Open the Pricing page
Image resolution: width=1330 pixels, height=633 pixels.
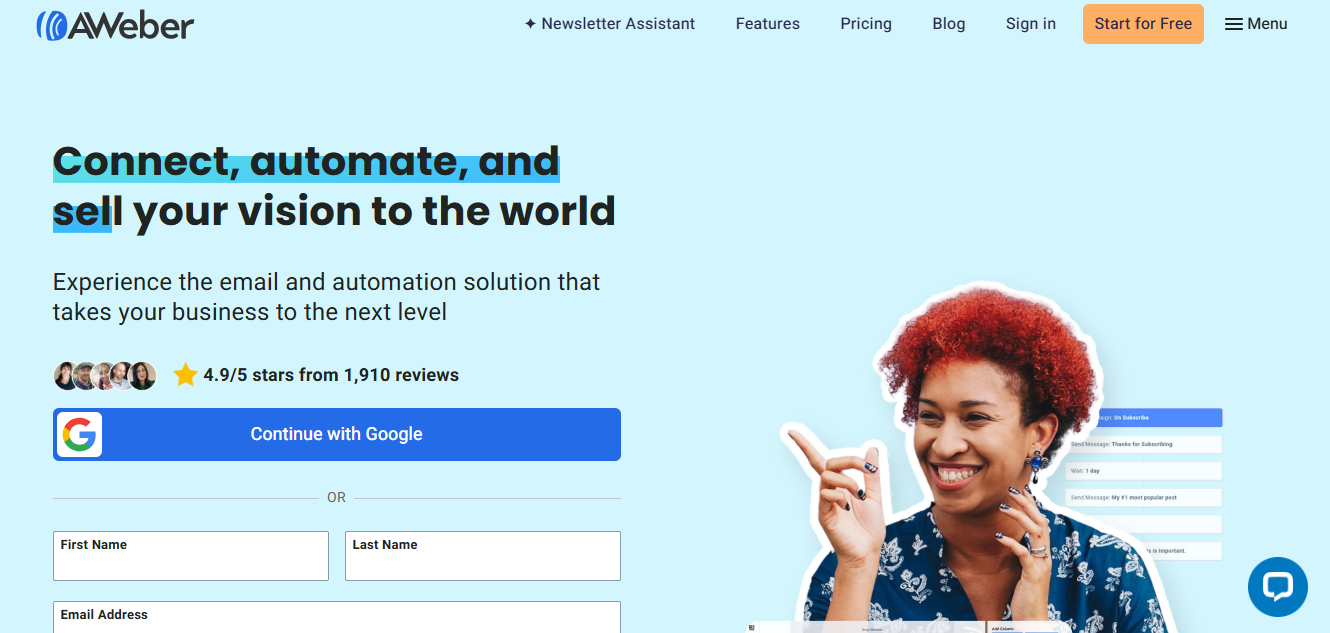pyautogui.click(x=866, y=24)
